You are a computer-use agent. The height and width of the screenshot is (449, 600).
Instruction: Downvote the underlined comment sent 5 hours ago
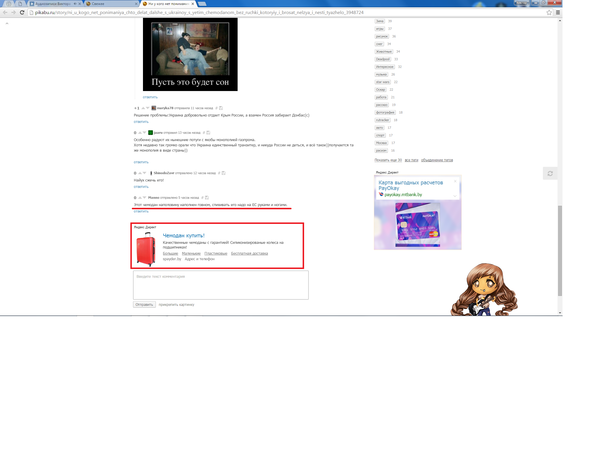(144, 198)
